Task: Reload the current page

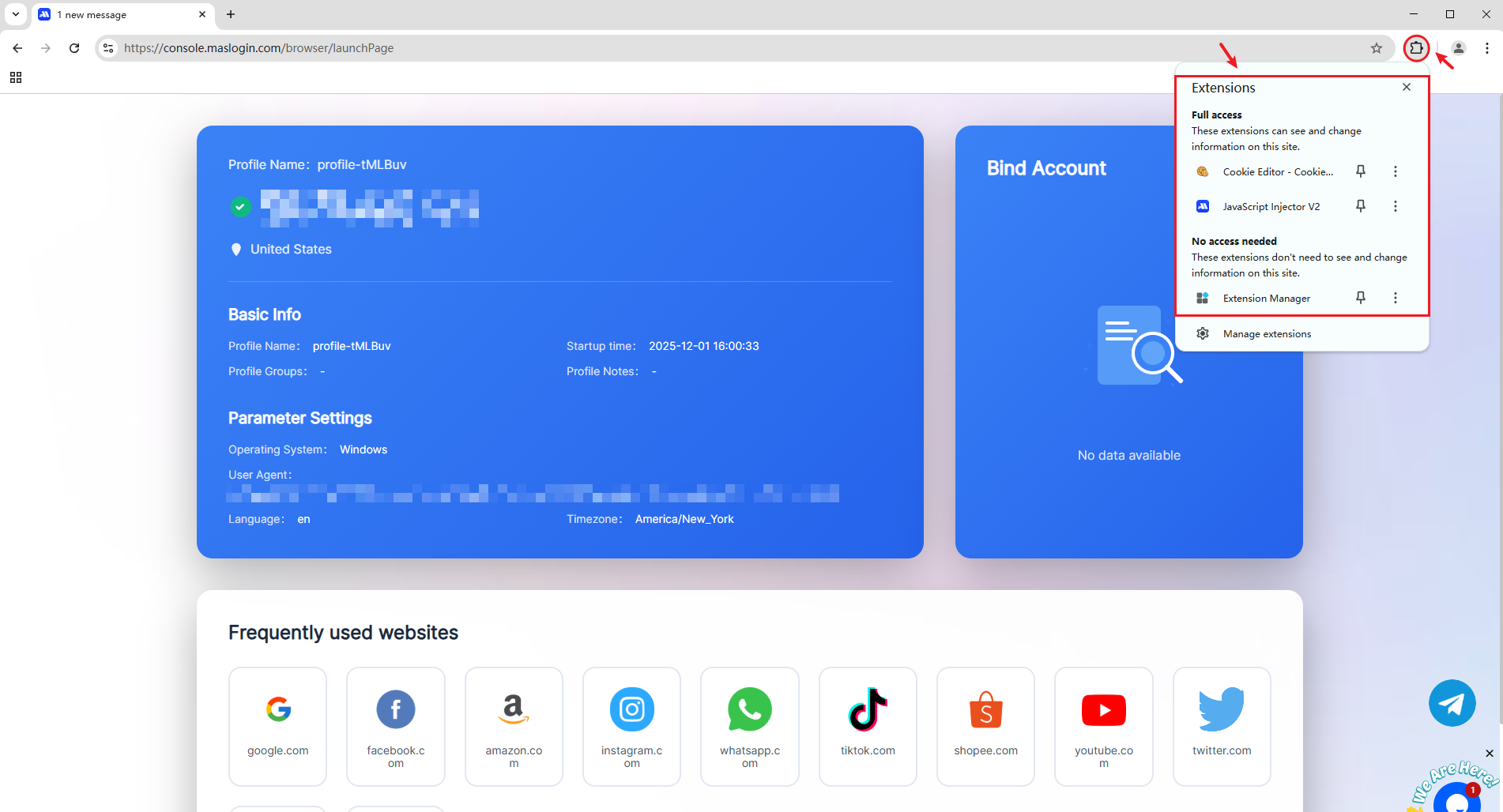Action: (74, 48)
